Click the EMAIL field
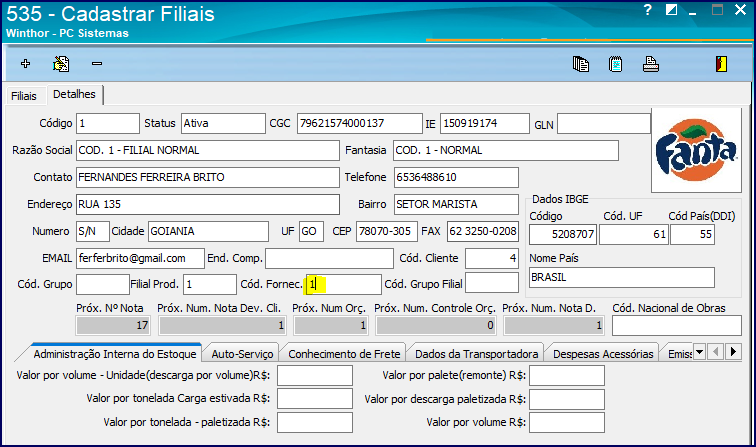The width and height of the screenshot is (756, 447). pyautogui.click(x=140, y=258)
